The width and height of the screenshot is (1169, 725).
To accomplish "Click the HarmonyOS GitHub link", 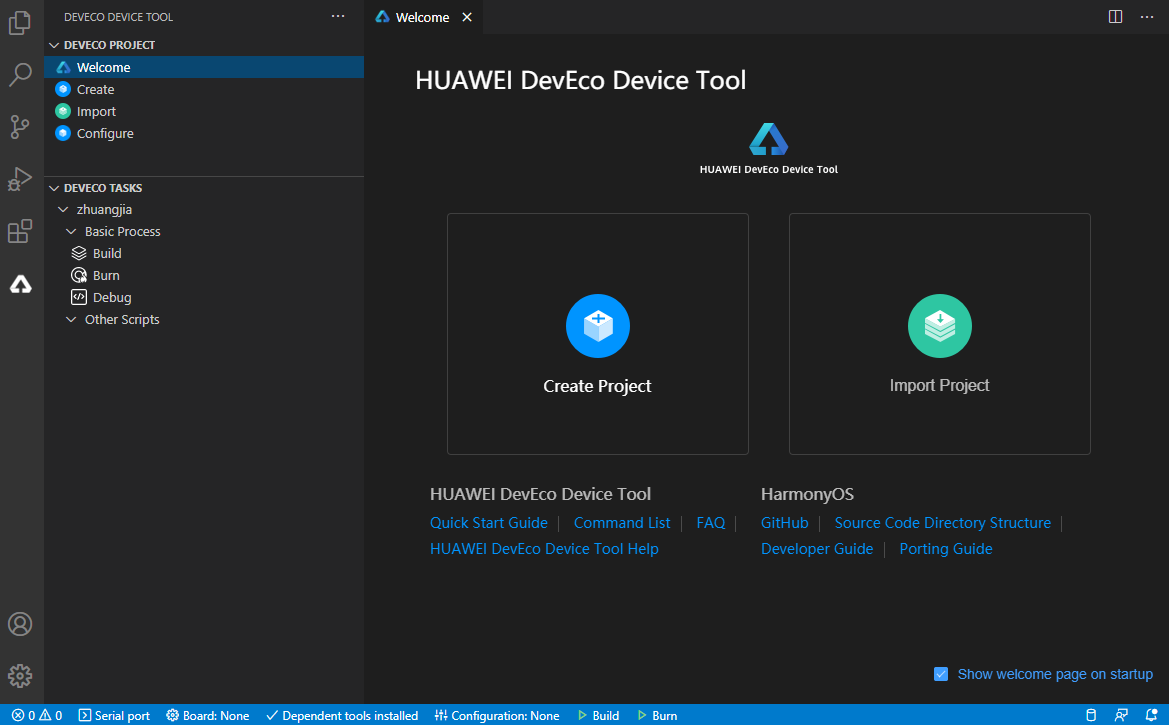I will [x=784, y=522].
